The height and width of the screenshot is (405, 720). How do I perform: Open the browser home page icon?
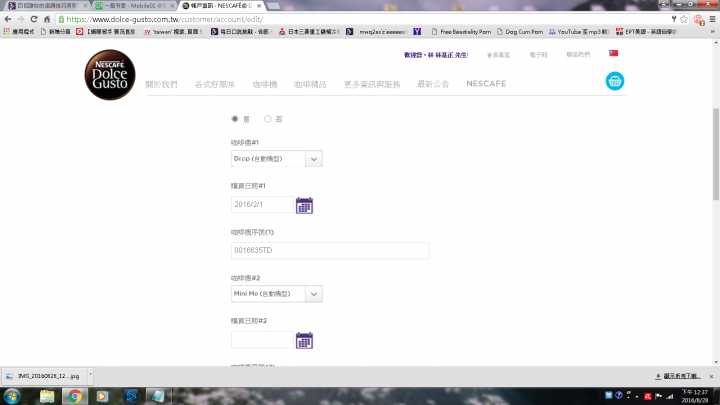click(47, 19)
